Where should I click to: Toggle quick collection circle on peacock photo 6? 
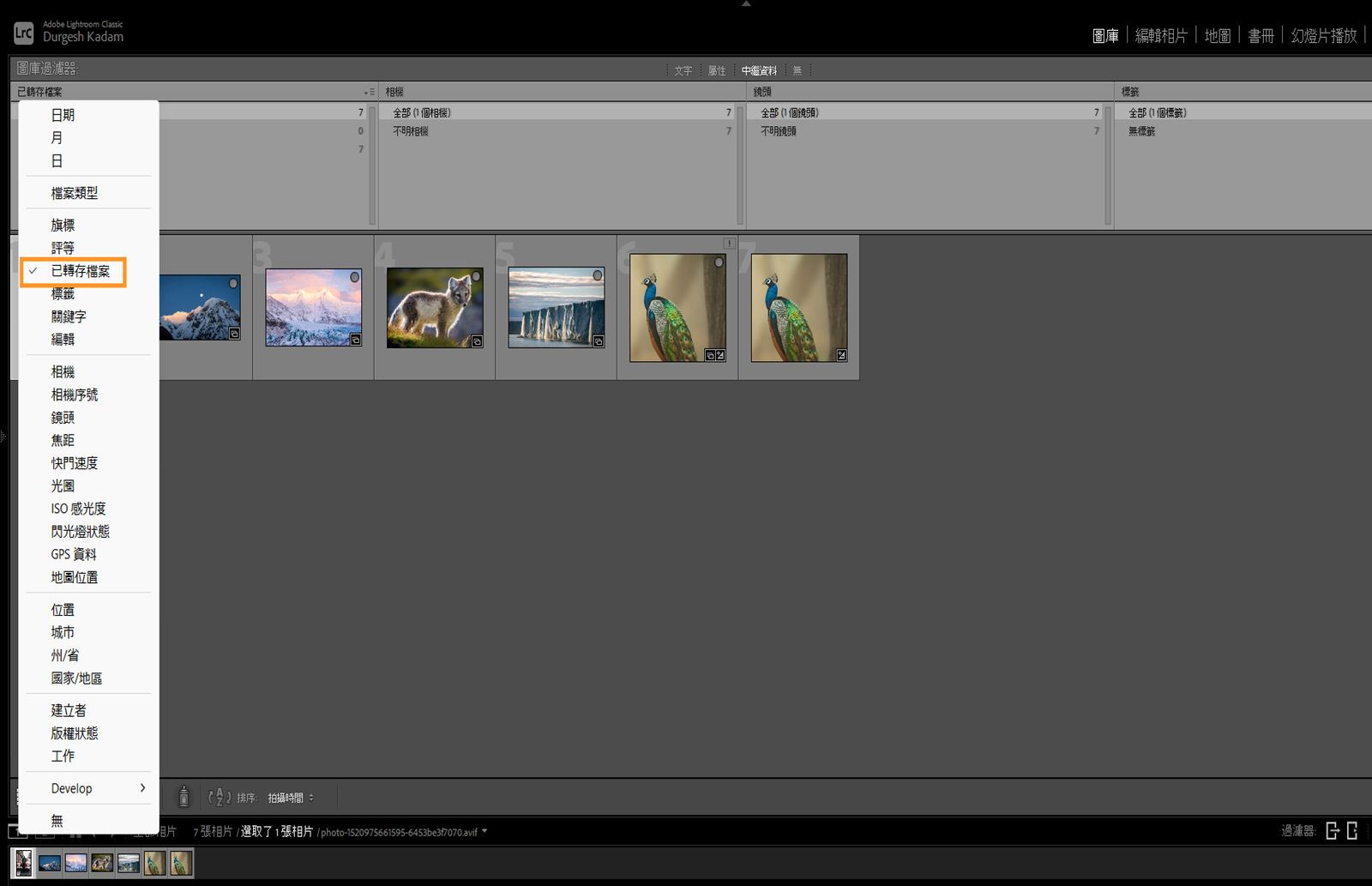tap(719, 262)
